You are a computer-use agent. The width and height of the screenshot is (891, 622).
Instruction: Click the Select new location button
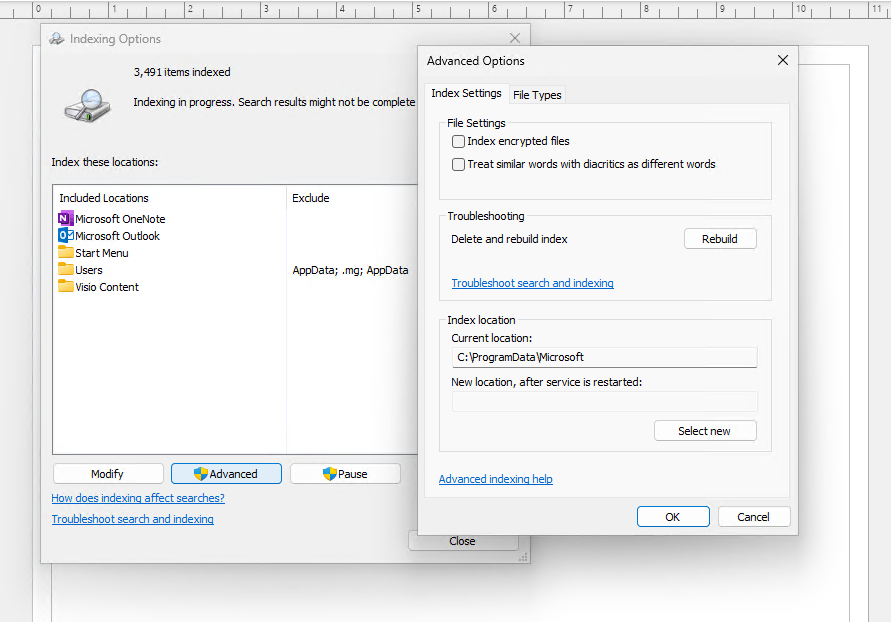pos(705,431)
